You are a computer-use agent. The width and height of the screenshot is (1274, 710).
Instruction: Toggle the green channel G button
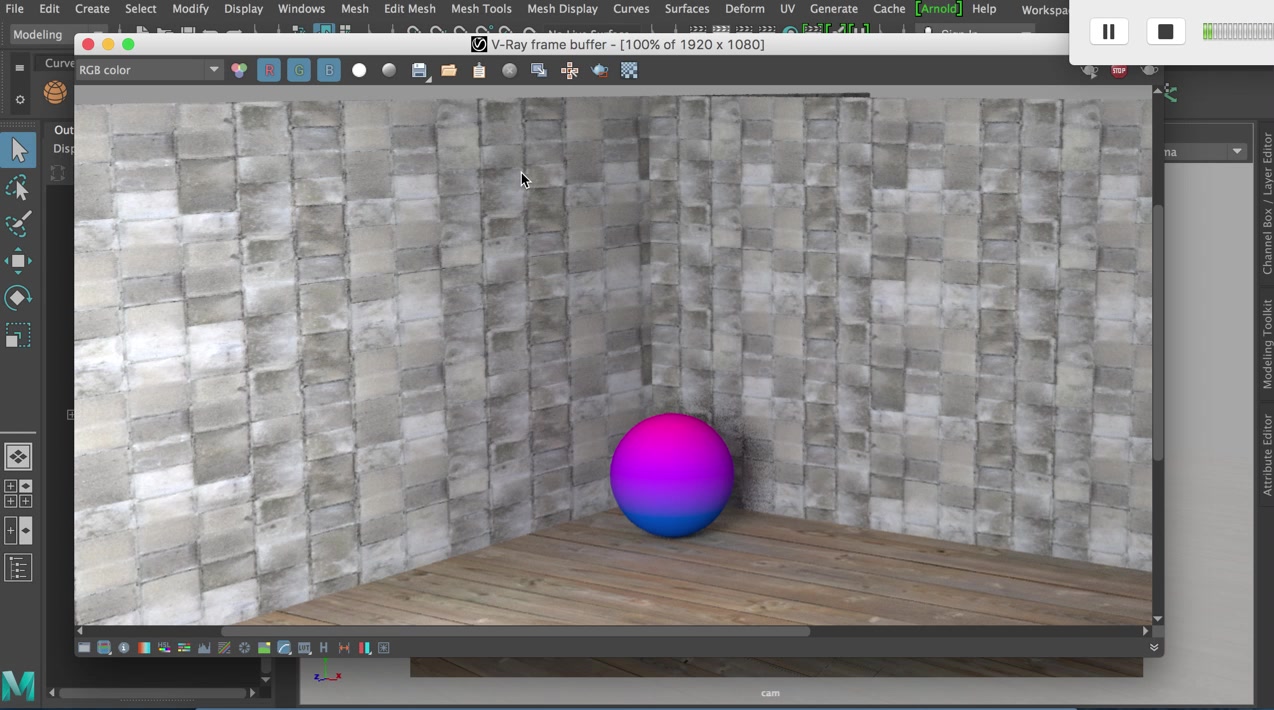pyautogui.click(x=299, y=70)
